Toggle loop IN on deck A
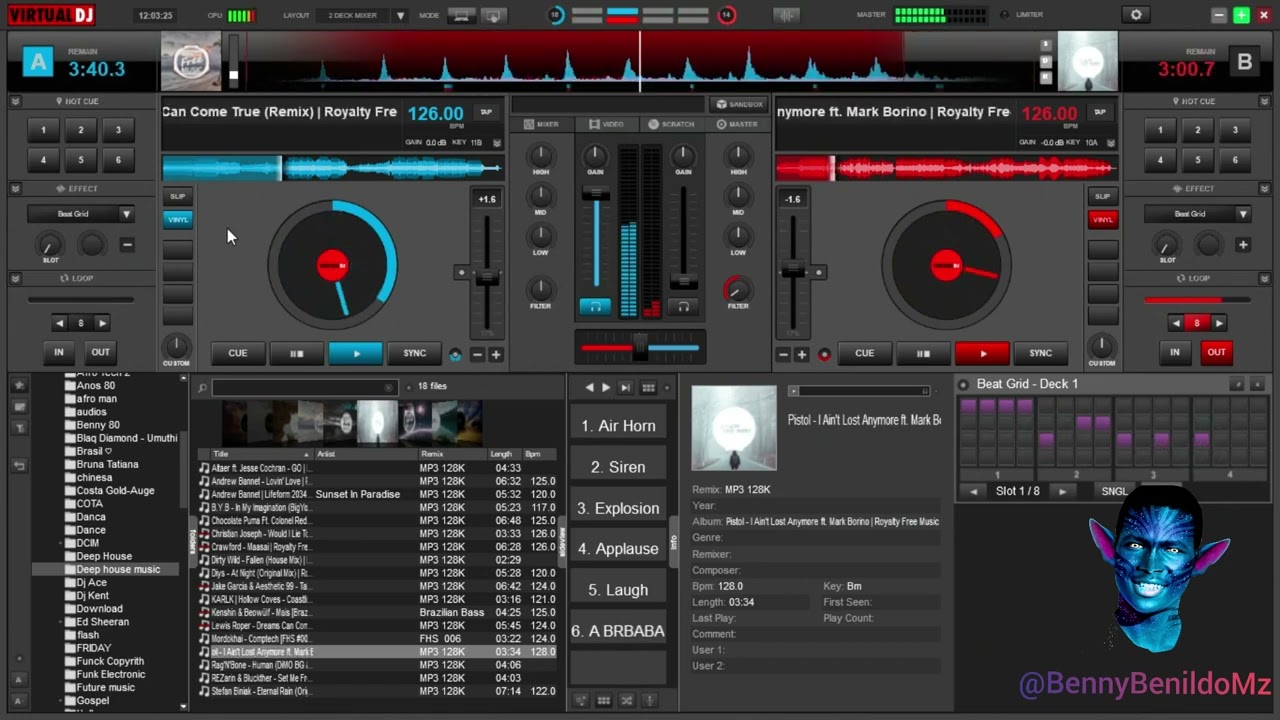This screenshot has height=720, width=1280. (59, 352)
